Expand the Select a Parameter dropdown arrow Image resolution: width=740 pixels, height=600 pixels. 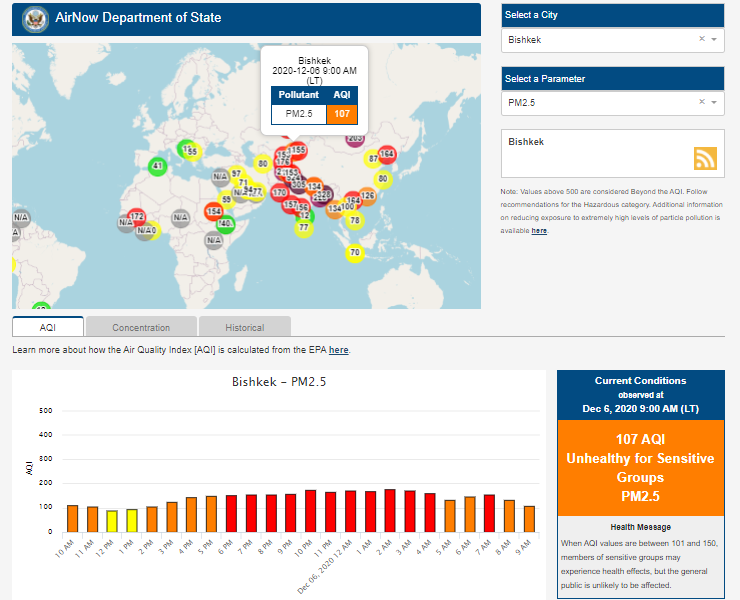click(714, 102)
